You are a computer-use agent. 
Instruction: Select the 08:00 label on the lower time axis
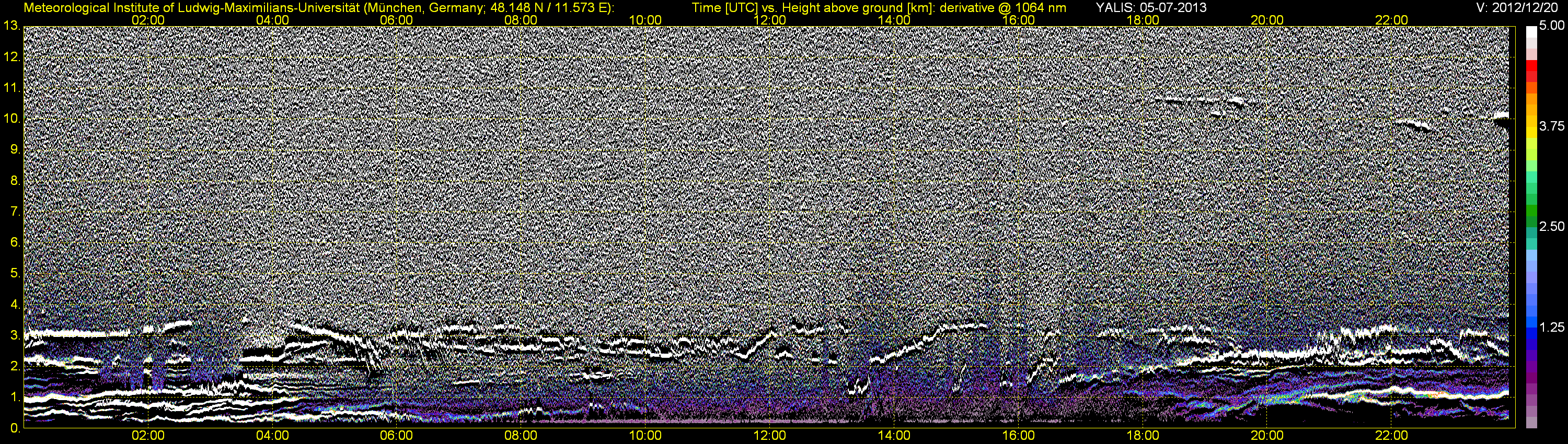[x=521, y=436]
